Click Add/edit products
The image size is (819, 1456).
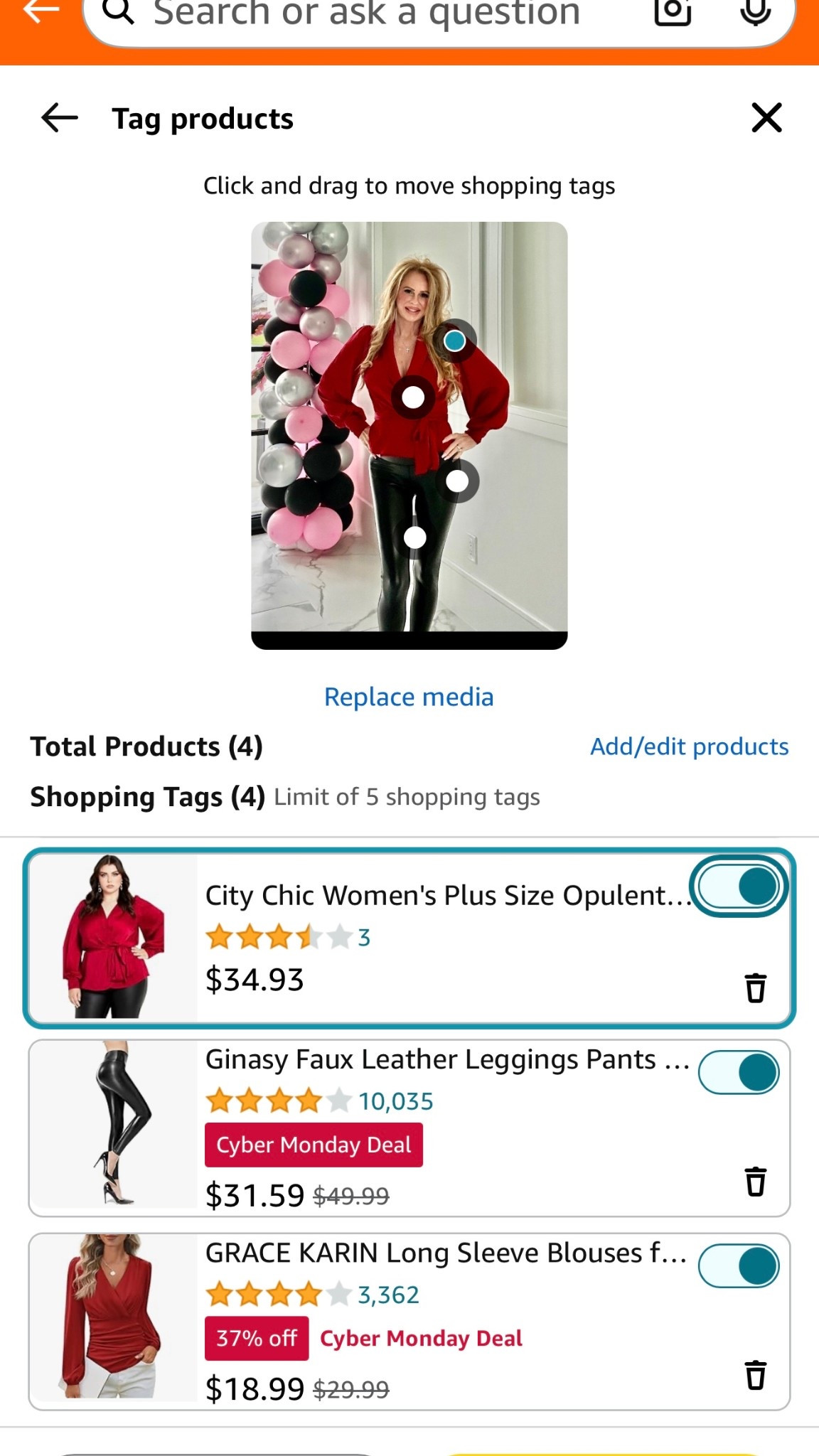(688, 746)
